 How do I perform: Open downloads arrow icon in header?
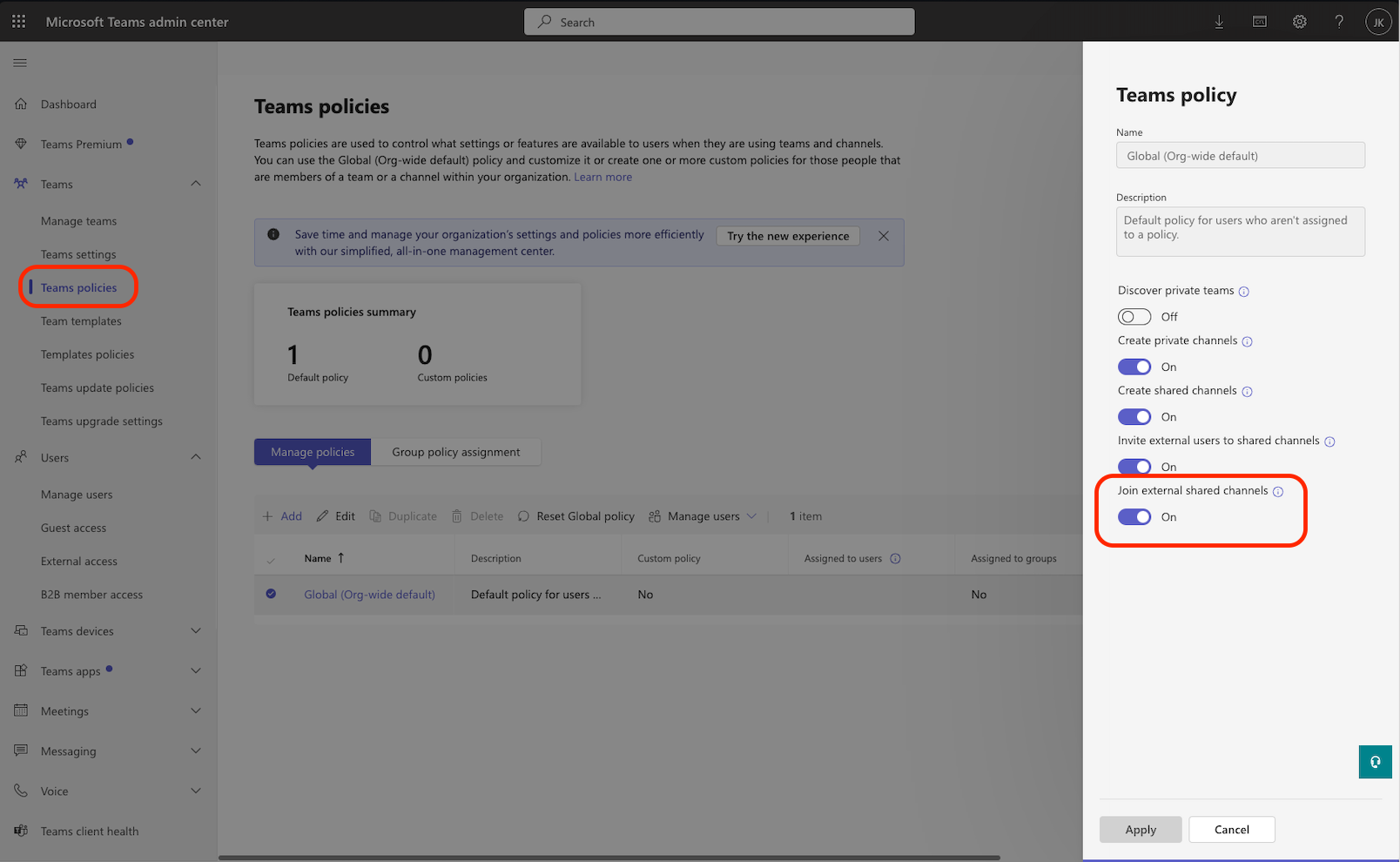coord(1219,22)
